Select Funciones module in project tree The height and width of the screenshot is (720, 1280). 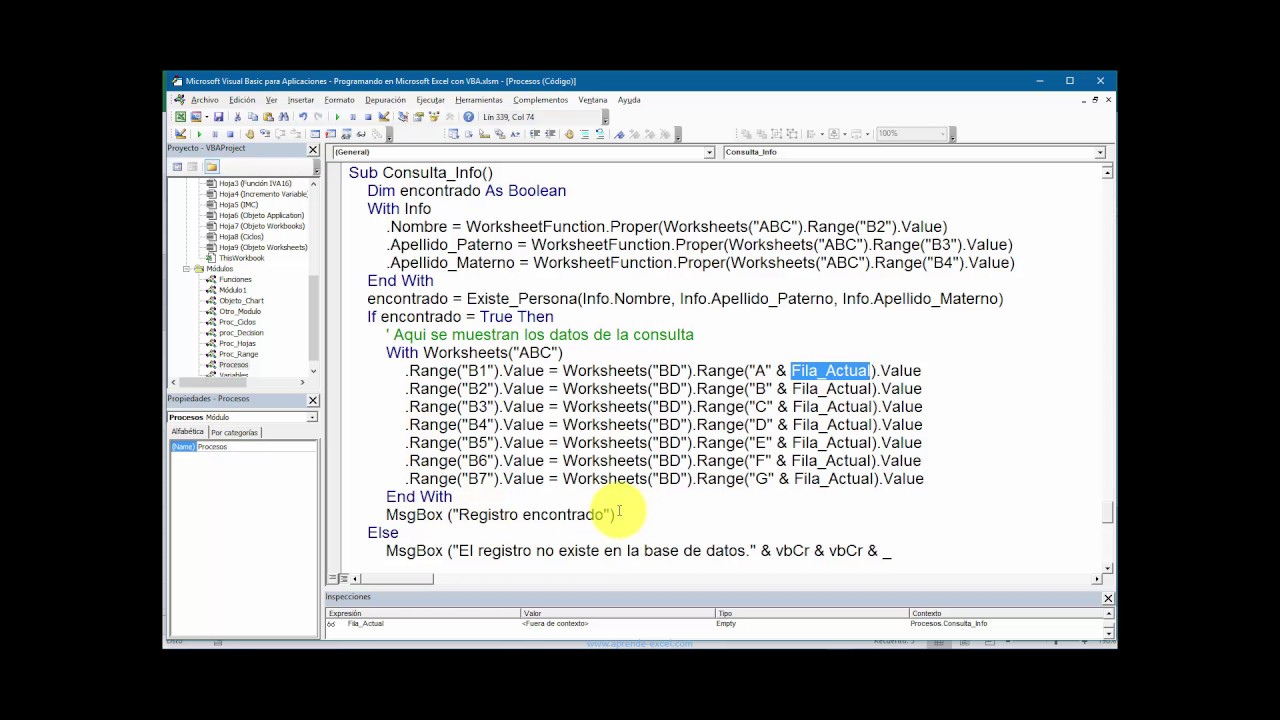[x=235, y=279]
